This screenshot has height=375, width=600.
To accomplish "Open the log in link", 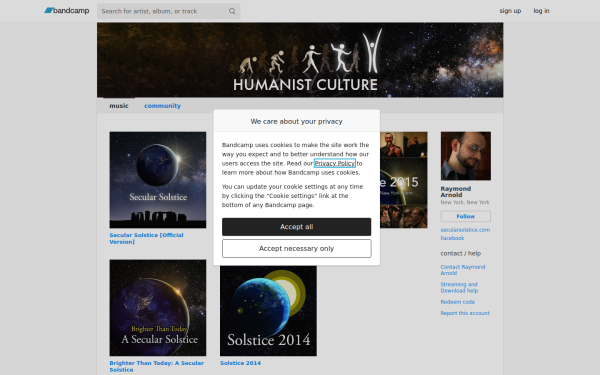I will point(541,11).
